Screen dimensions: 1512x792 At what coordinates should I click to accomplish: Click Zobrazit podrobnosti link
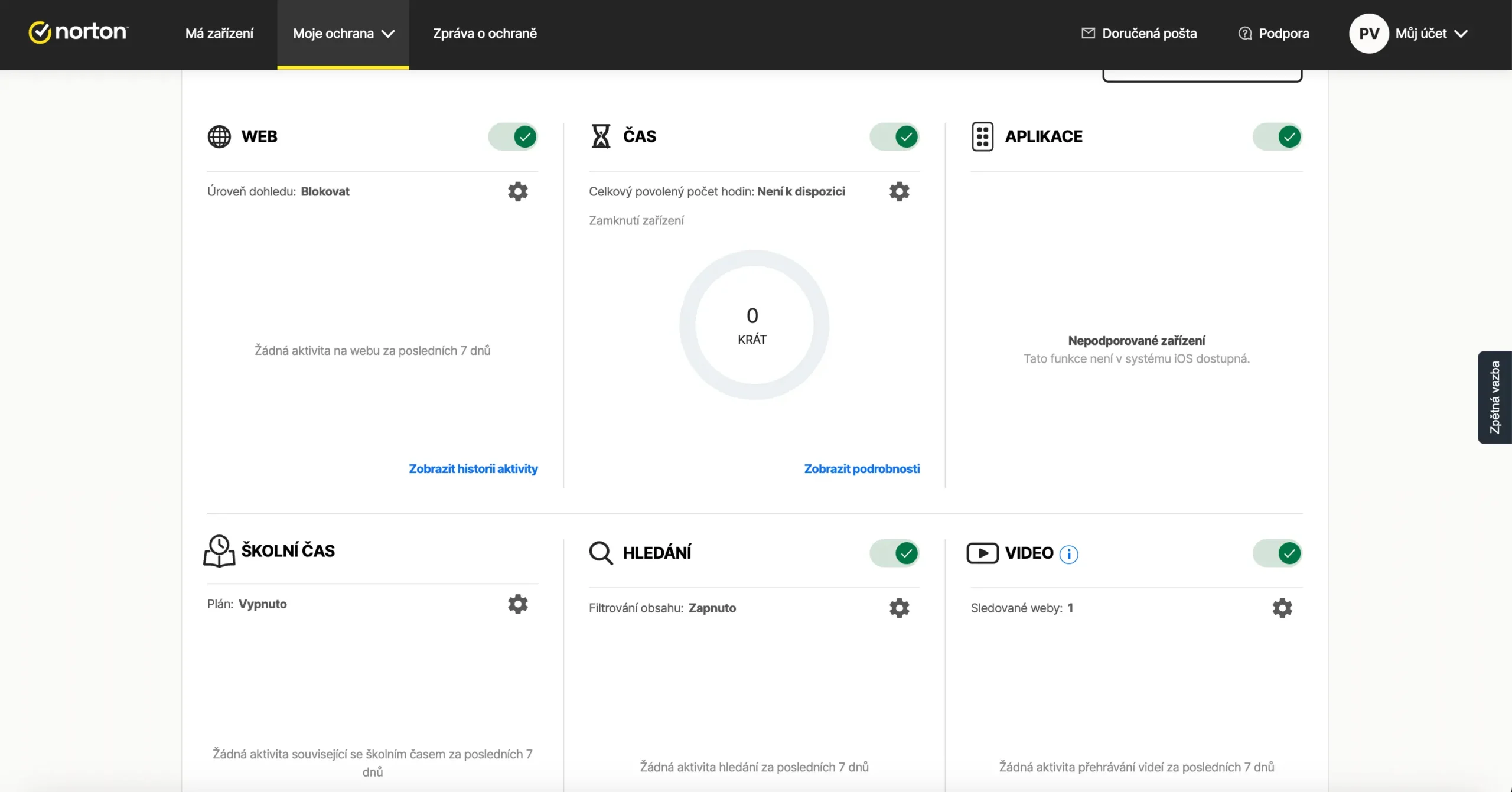click(x=861, y=468)
